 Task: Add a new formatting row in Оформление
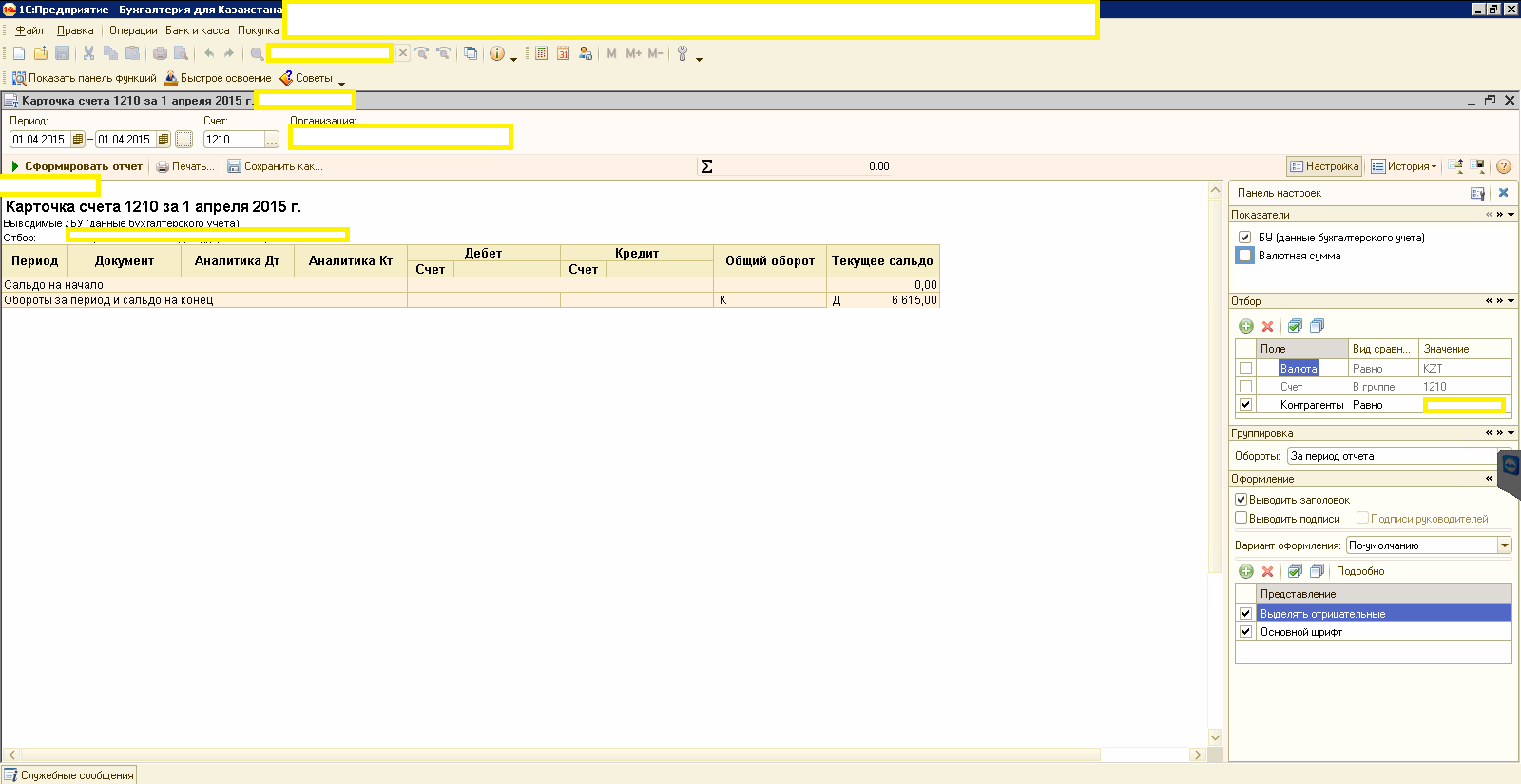pos(1246,571)
